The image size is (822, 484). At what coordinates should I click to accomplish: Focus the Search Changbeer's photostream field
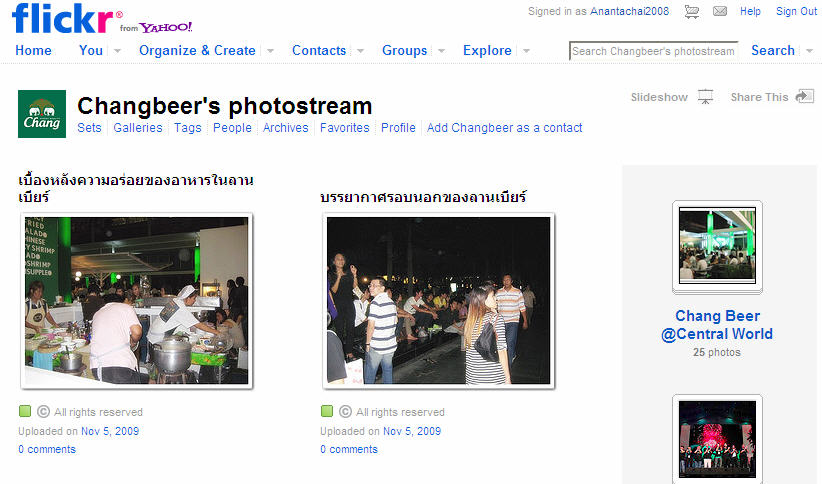tap(654, 51)
